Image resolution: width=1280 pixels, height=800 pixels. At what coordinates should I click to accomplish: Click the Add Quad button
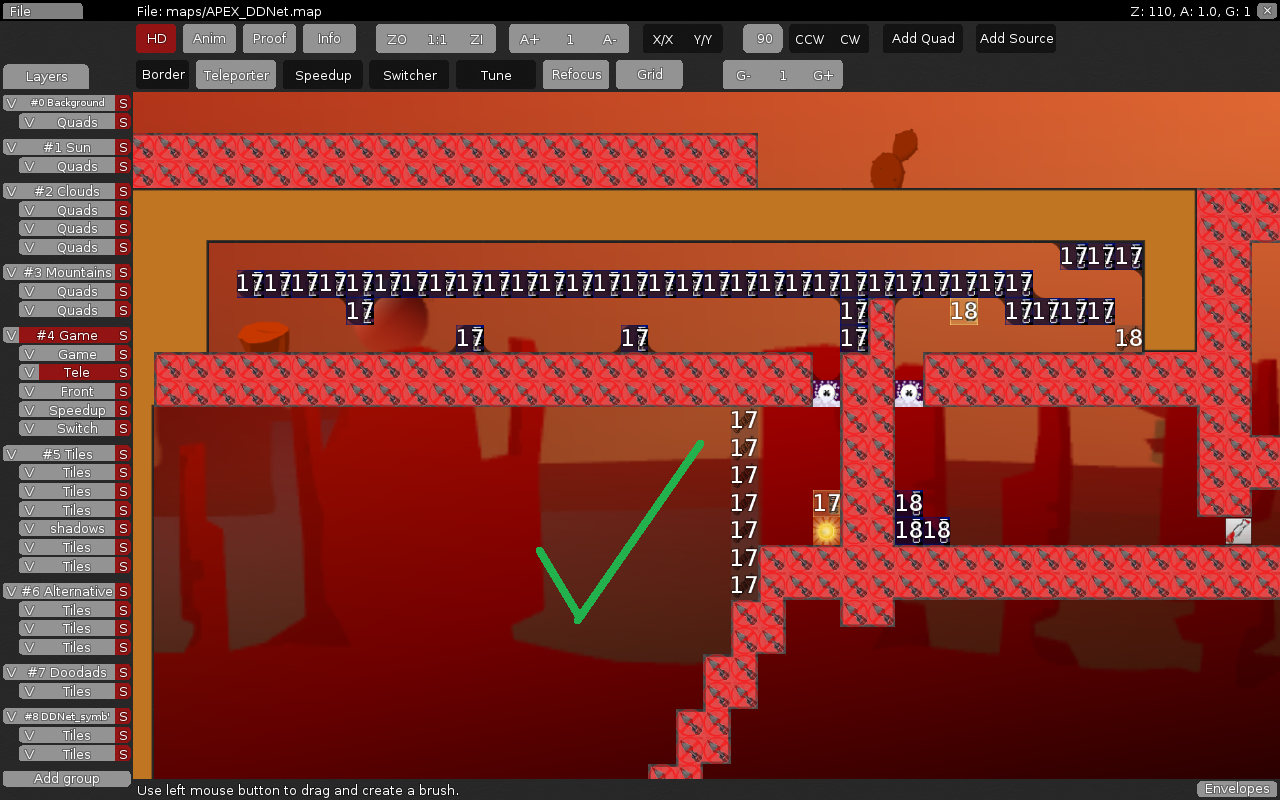point(923,39)
